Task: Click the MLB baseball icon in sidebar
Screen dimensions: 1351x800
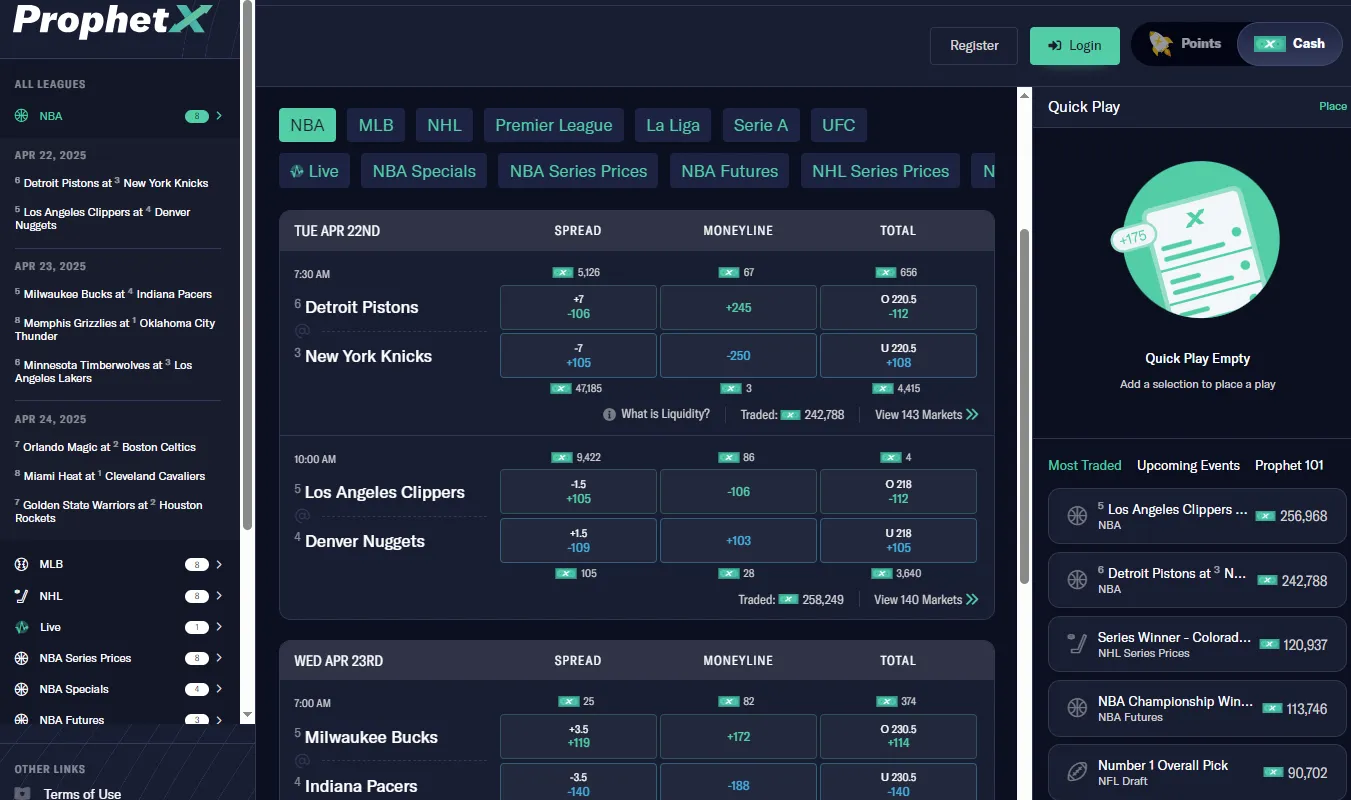Action: click(x=21, y=564)
